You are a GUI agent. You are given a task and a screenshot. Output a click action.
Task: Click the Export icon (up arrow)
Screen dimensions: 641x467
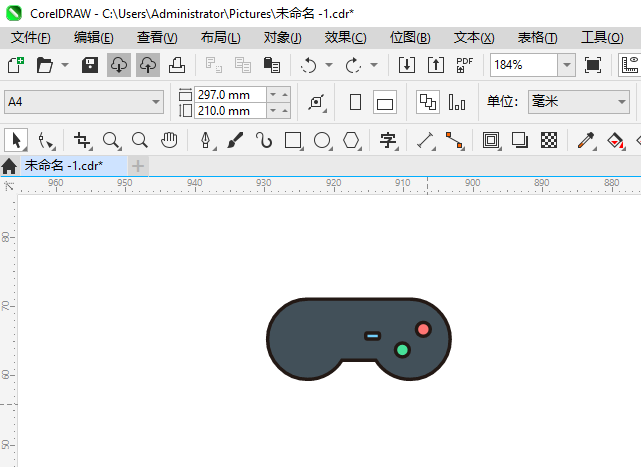pos(436,65)
